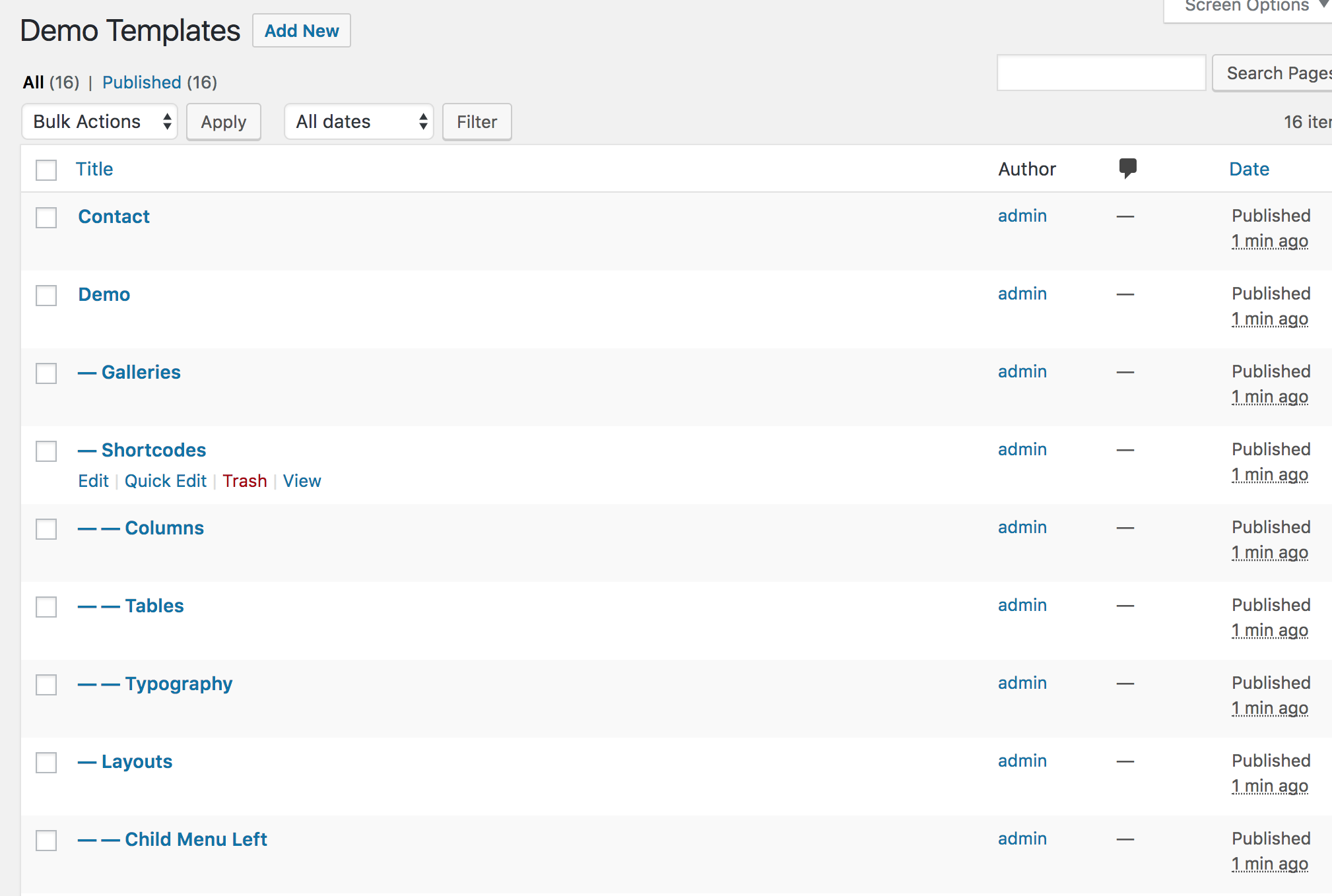1332x896 pixels.
Task: Click View link for Shortcodes page
Action: pos(302,481)
